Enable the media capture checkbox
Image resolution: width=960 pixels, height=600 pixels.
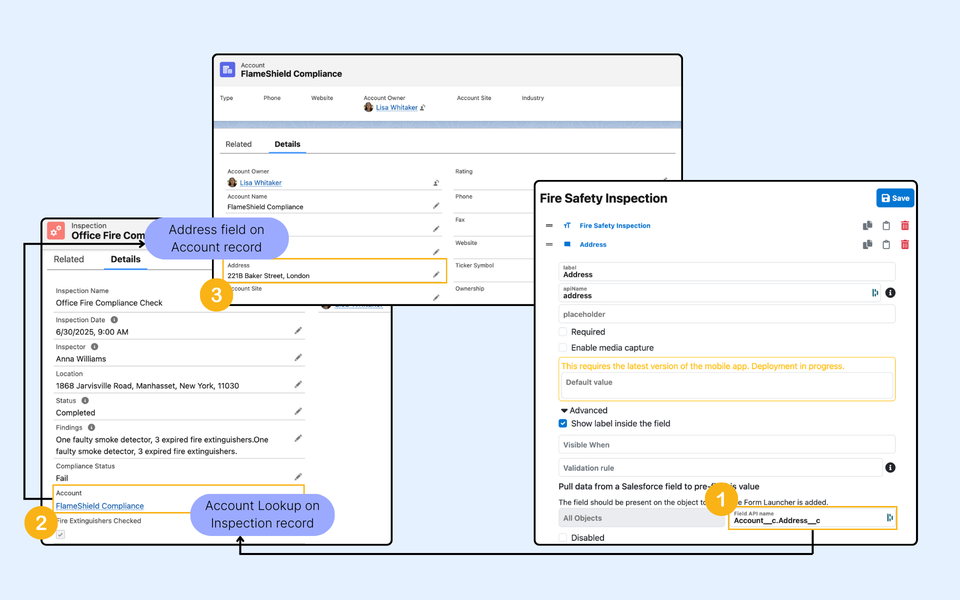pyautogui.click(x=564, y=348)
